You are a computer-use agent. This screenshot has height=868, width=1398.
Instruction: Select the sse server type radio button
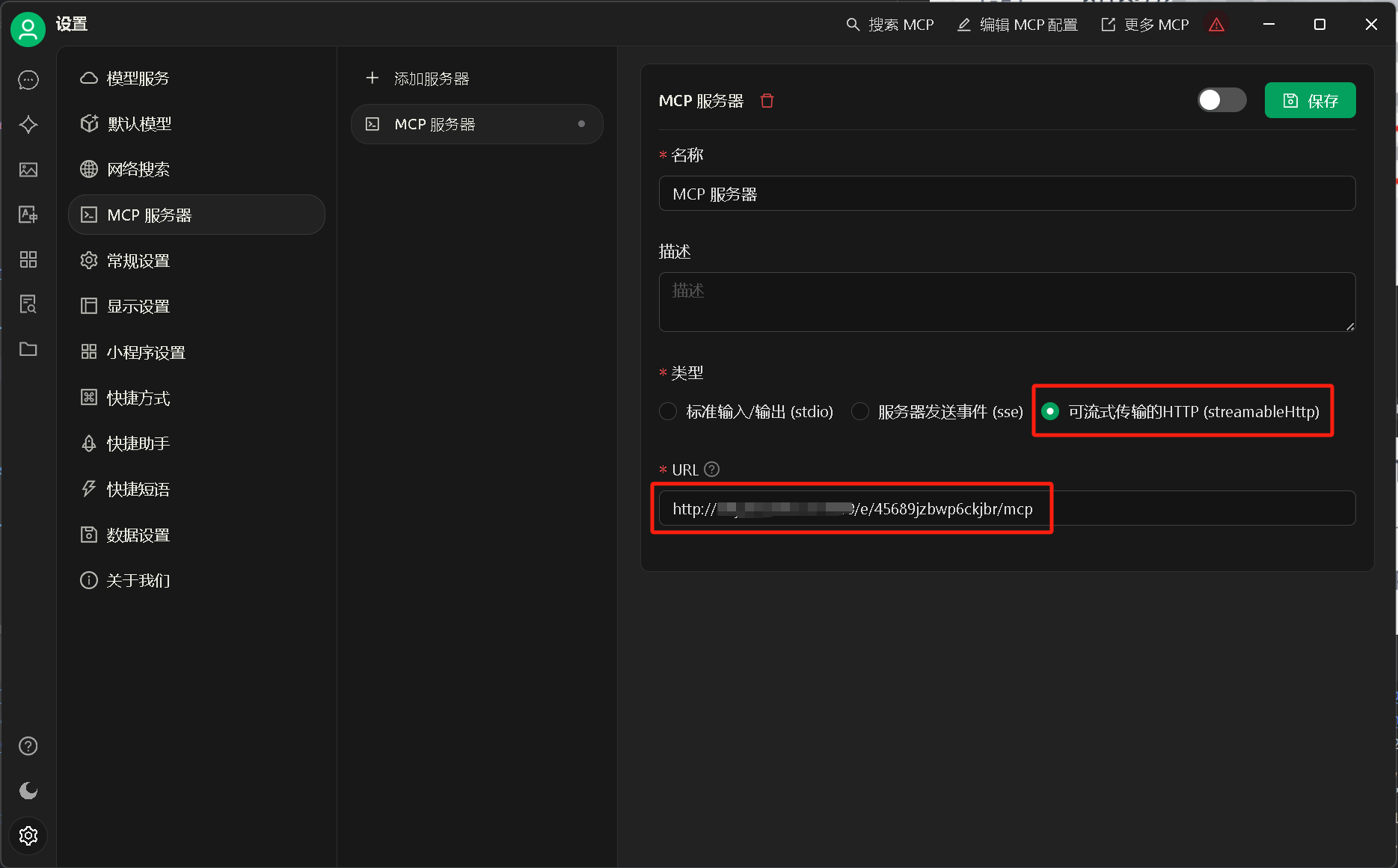(860, 412)
